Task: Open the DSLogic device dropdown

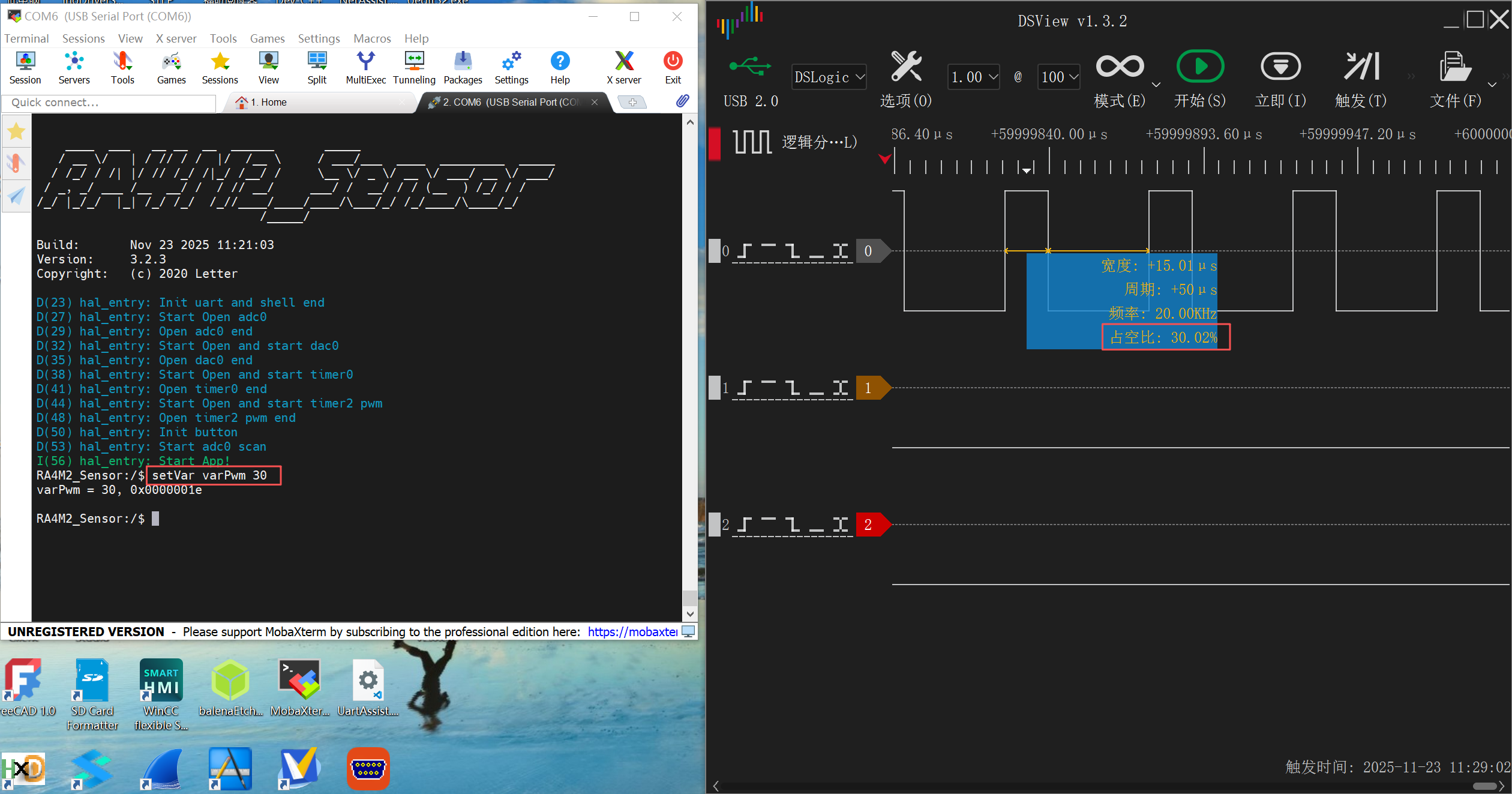Action: (829, 77)
